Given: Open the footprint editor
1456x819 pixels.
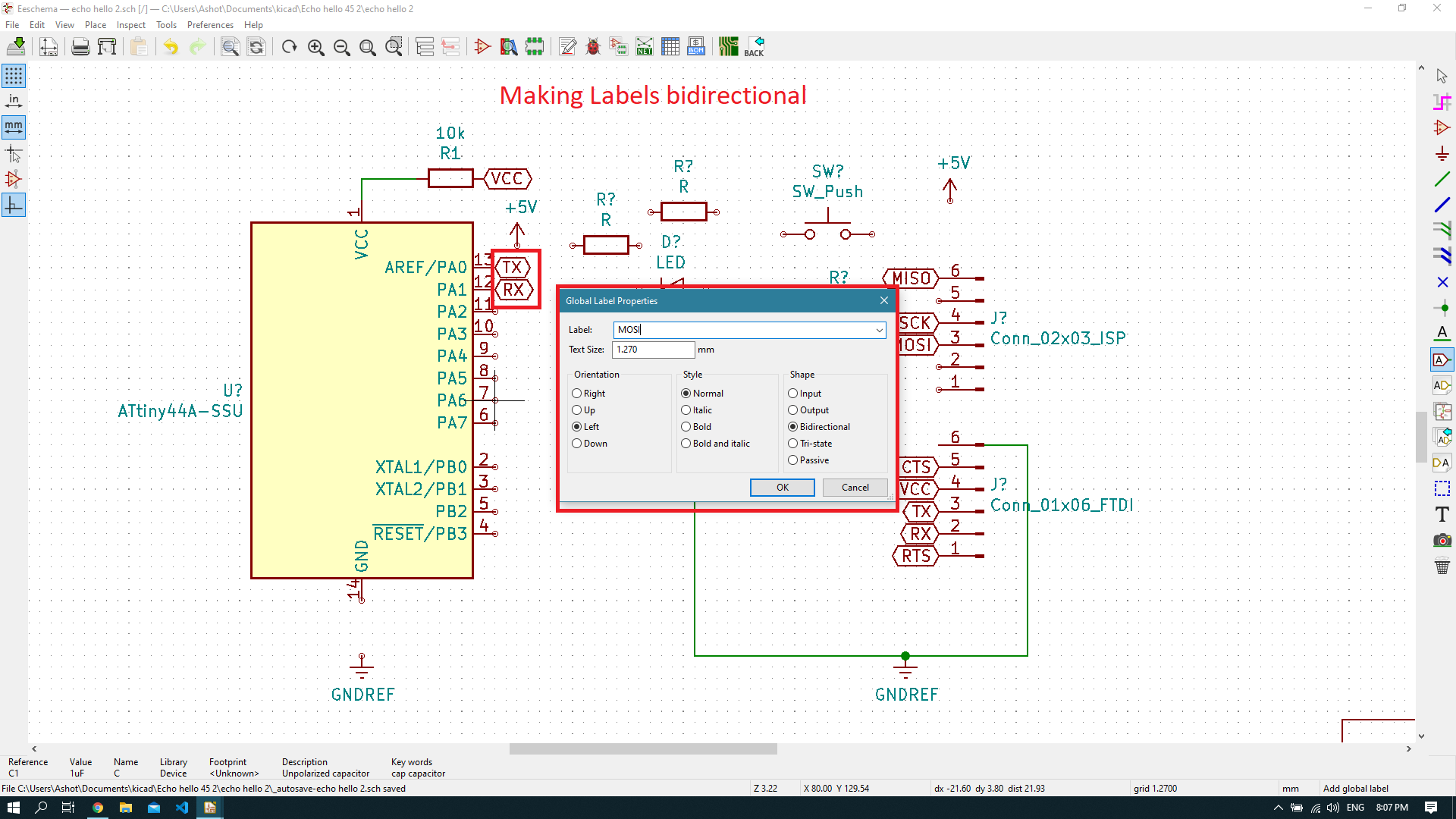Looking at the screenshot, I should pyautogui.click(x=535, y=47).
